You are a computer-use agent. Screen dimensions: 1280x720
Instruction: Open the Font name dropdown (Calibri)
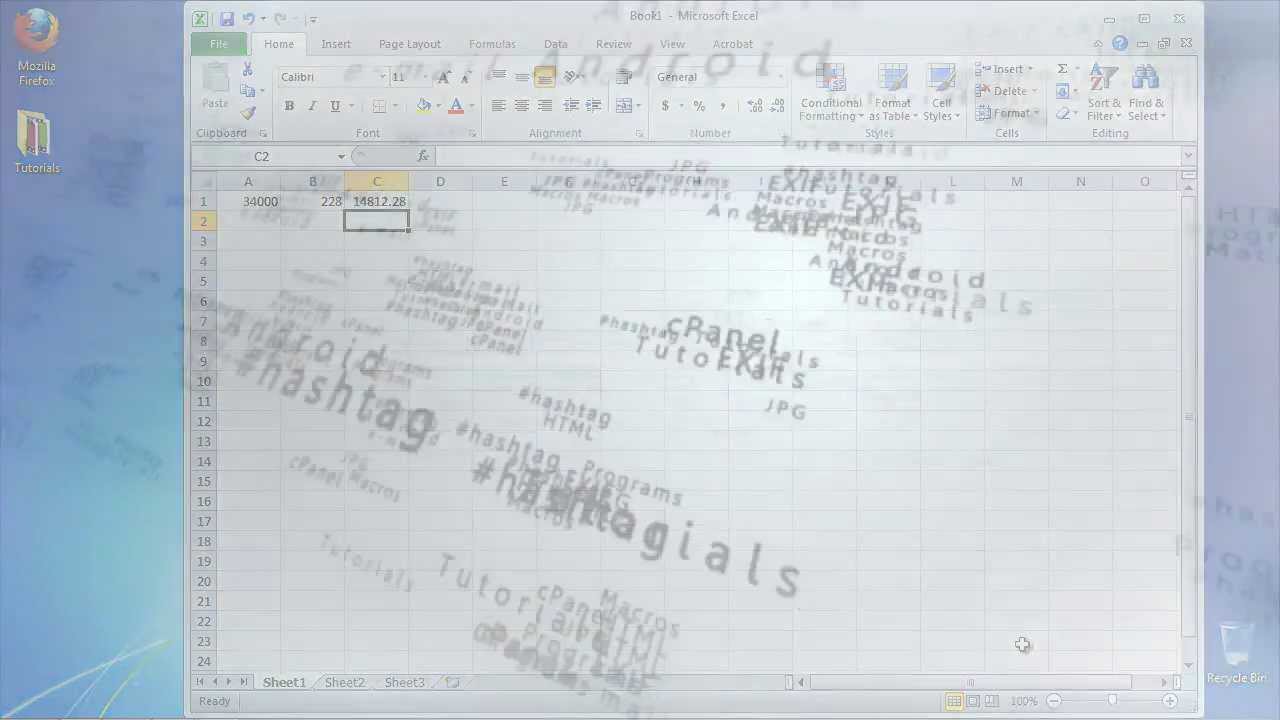coord(382,77)
